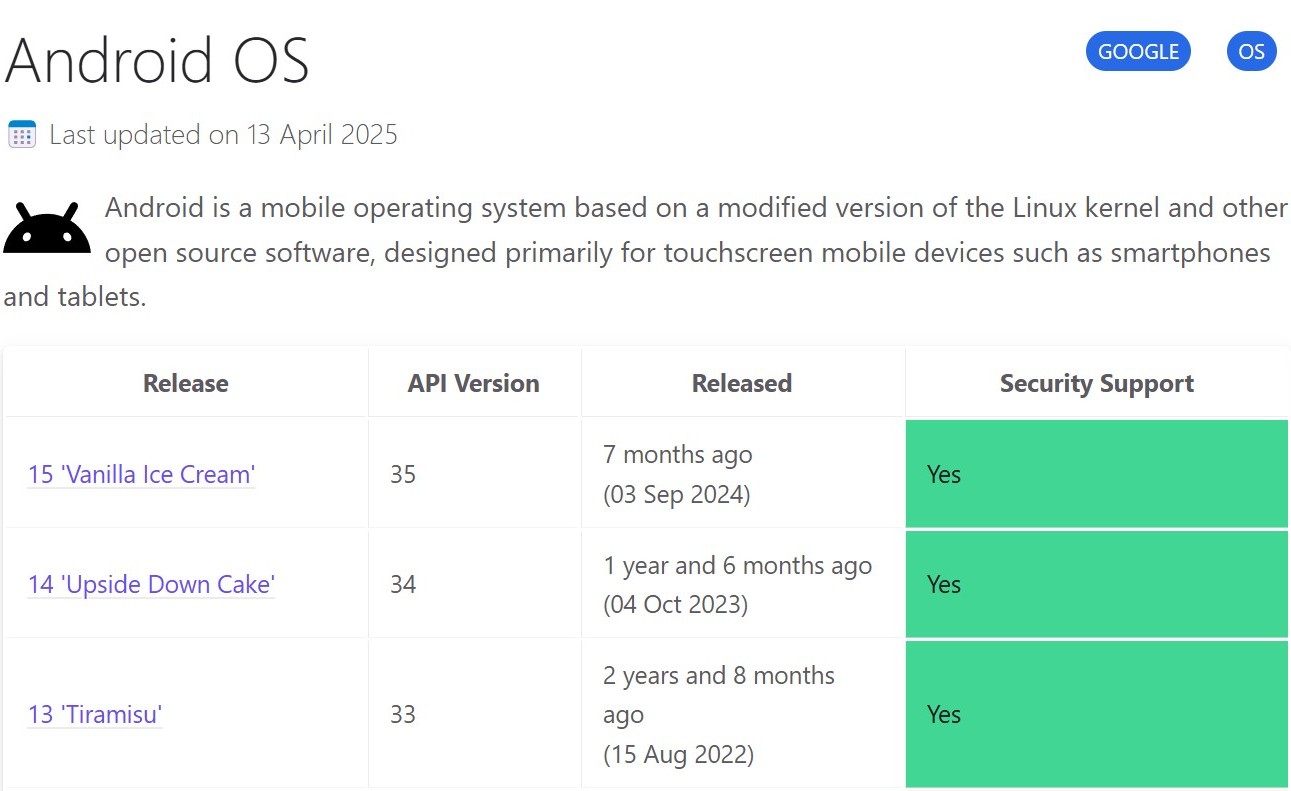The height and width of the screenshot is (791, 1291).
Task: Click the Security Support column header
Action: [1097, 383]
